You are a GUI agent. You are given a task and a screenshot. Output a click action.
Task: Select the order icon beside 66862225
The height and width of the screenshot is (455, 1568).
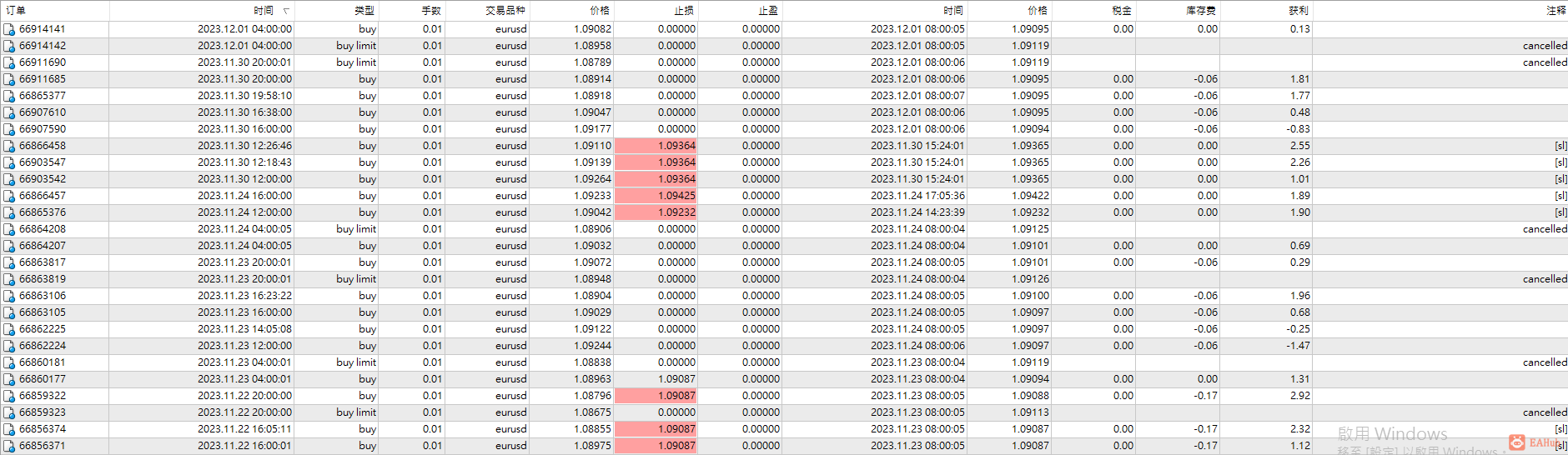(x=9, y=329)
